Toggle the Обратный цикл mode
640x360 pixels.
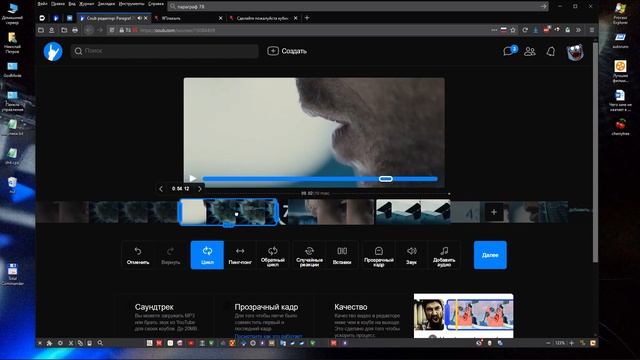(273, 255)
